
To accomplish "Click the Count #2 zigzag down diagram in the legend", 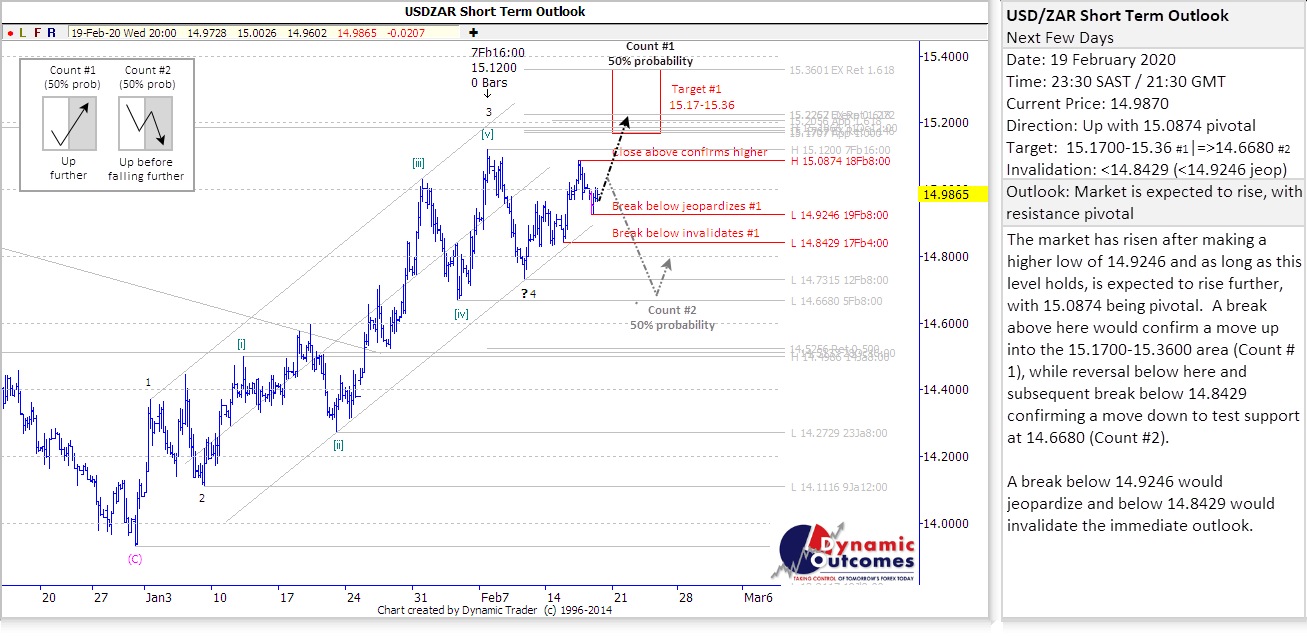I will click(145, 124).
